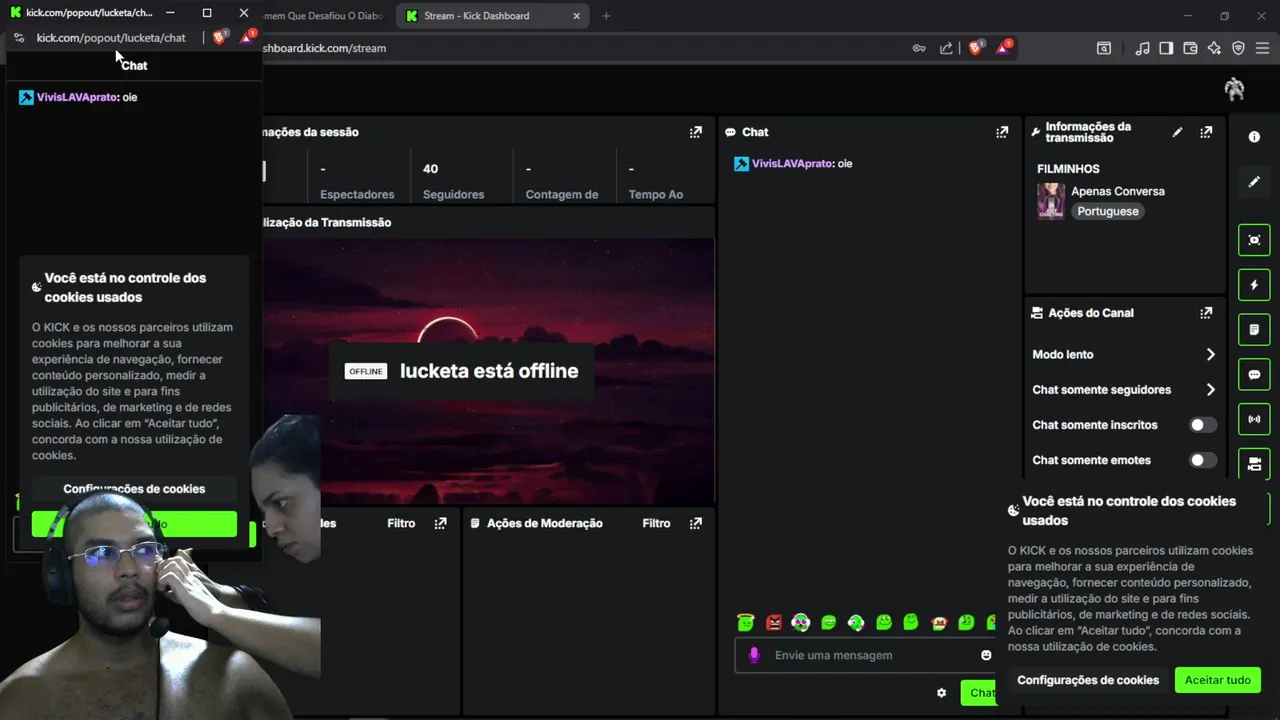The image size is (1280, 720).
Task: Close the Stream - Kick Dashboard tab
Action: point(577,16)
